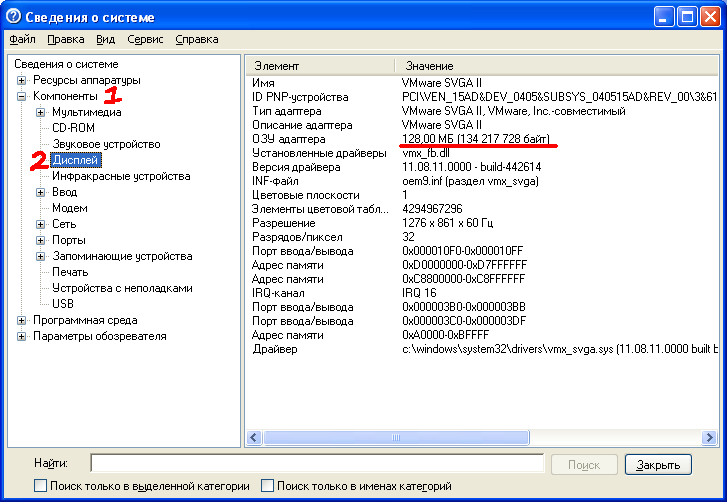The width and height of the screenshot is (727, 502).
Task: Select Дисплей in the tree
Action: [74, 160]
